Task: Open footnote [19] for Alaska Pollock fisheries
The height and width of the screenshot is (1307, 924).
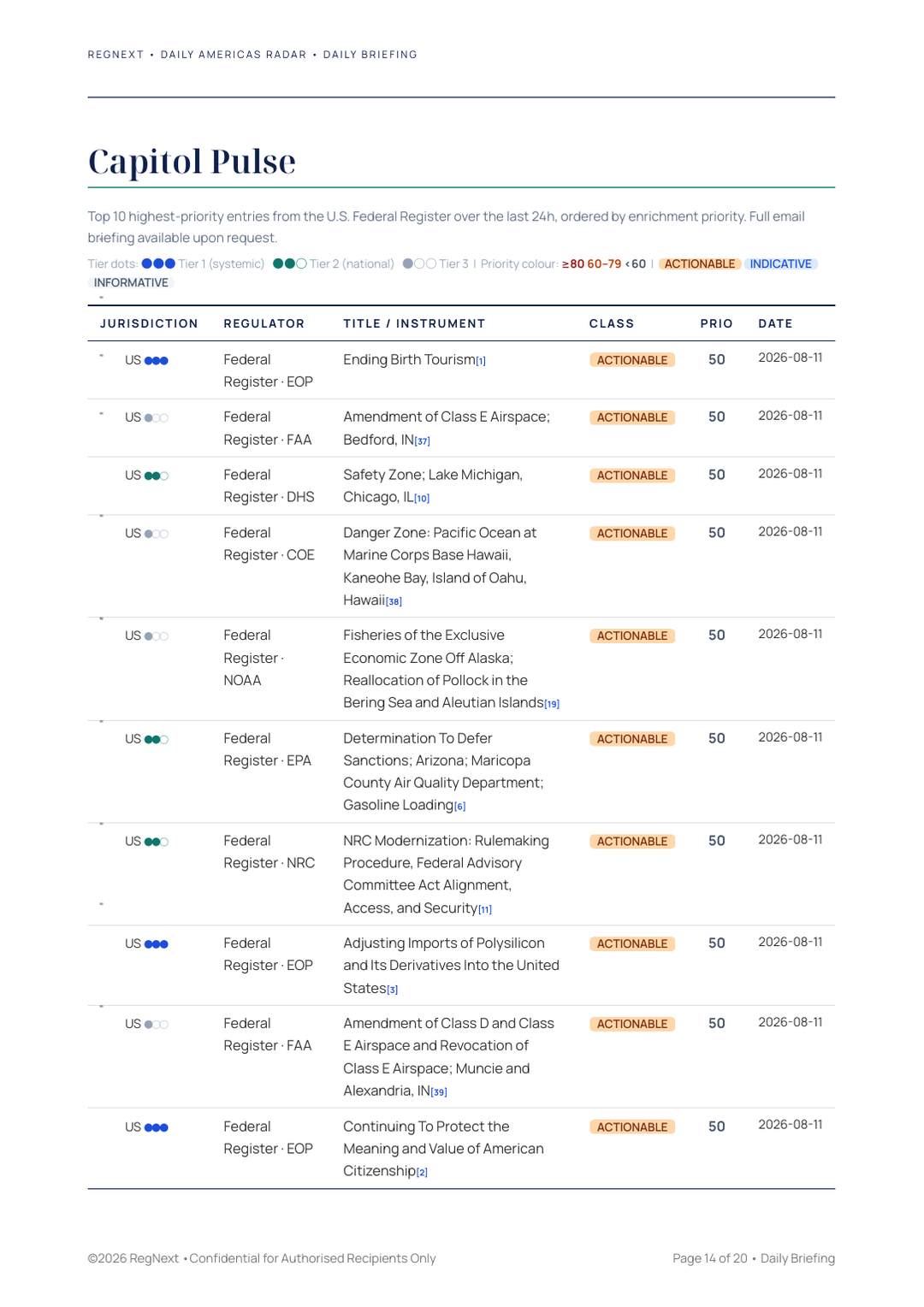Action: [552, 704]
